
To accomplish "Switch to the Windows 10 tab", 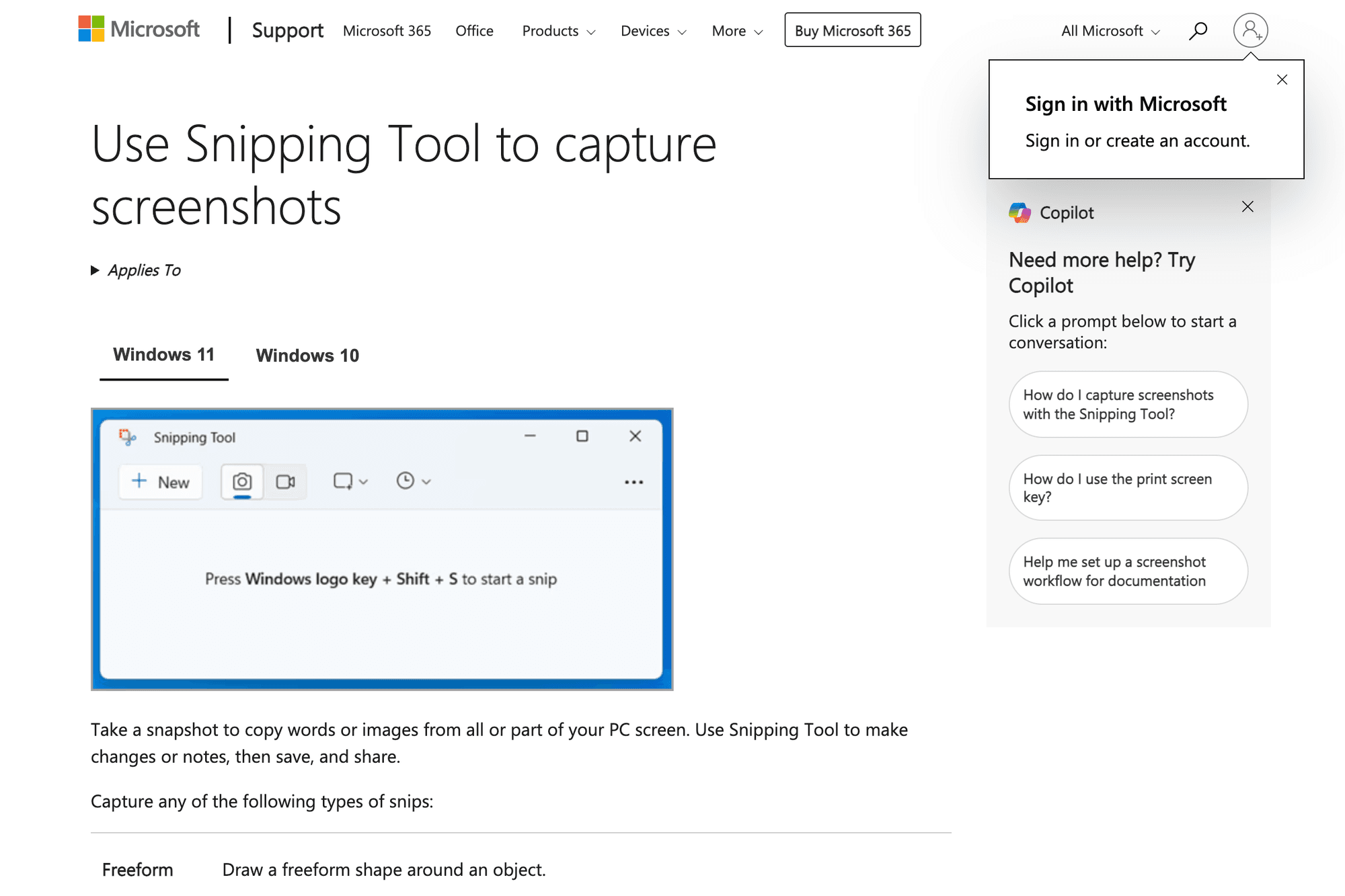I will 307,356.
